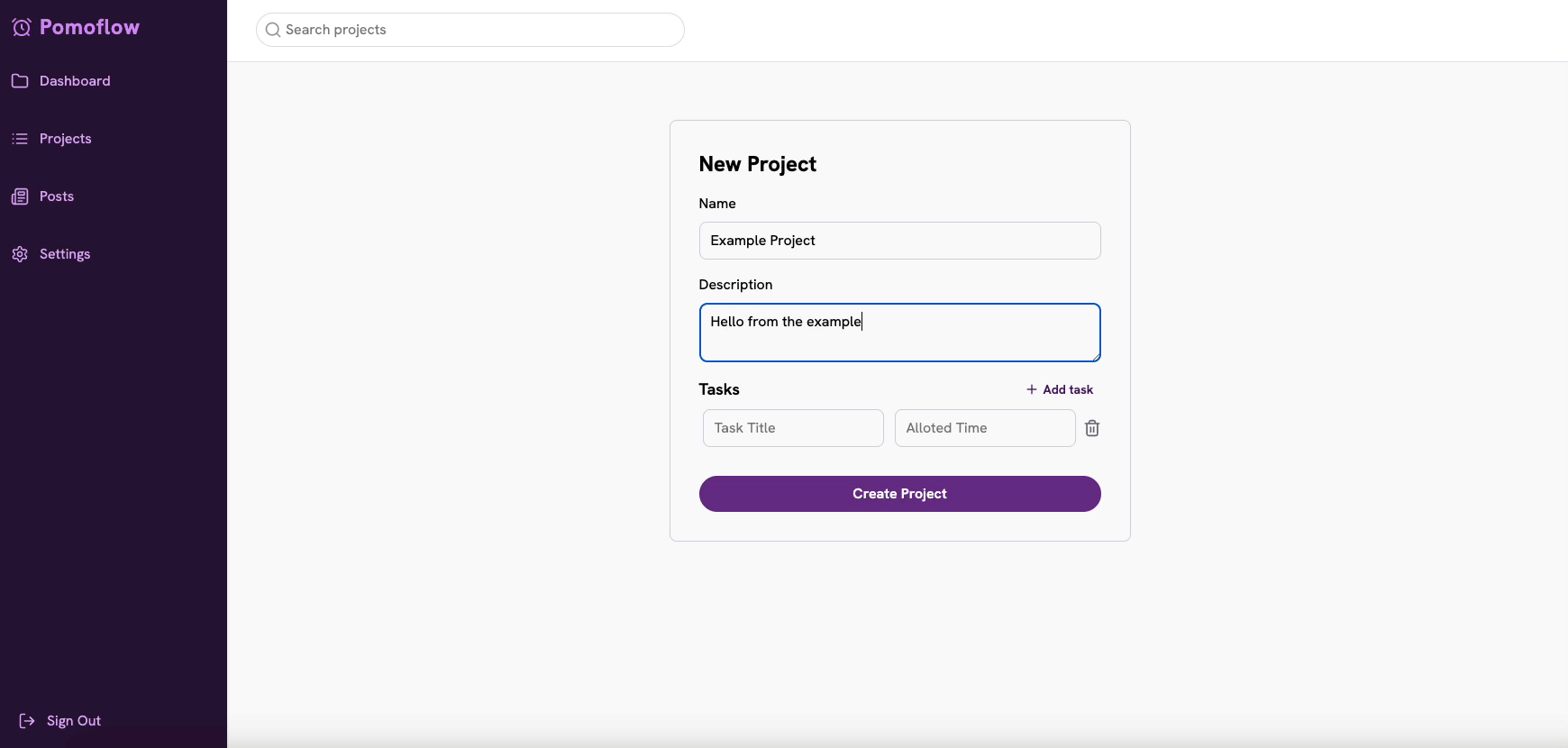Open the Dashboard menu label
The image size is (1568, 748).
click(75, 81)
